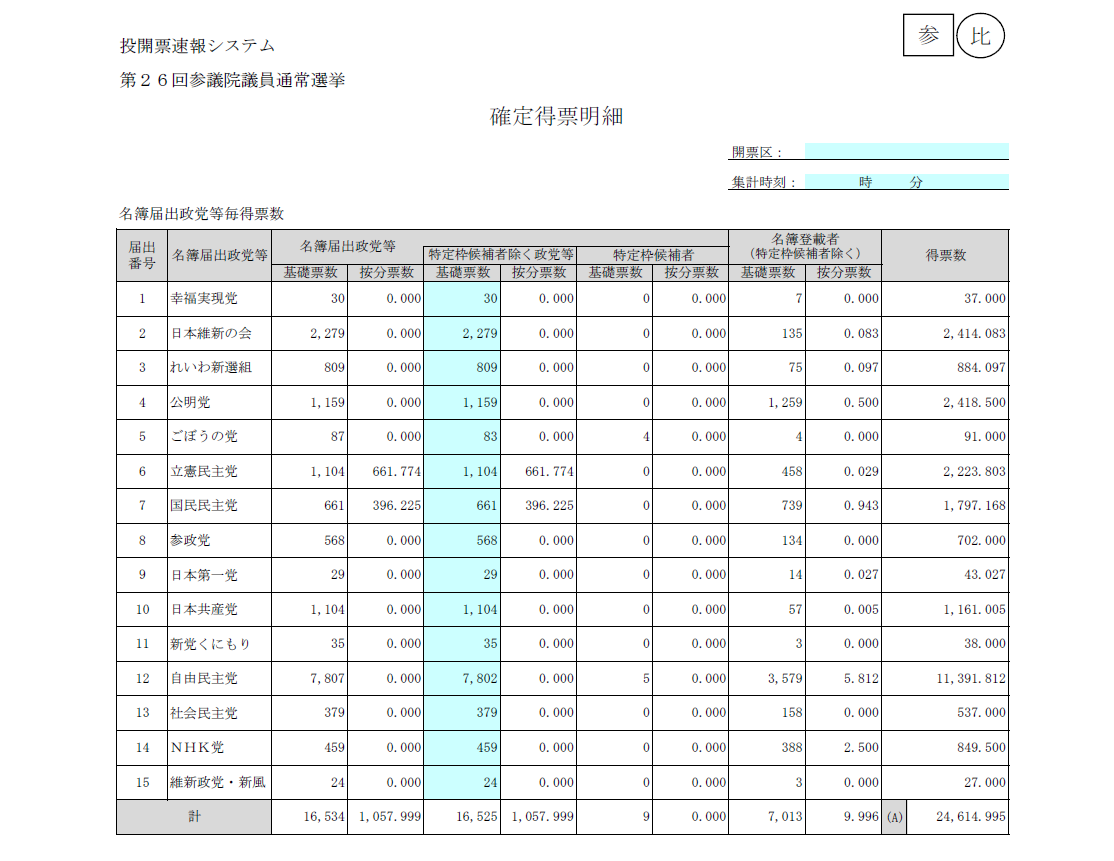Click the 得票数 column header

tap(946, 255)
